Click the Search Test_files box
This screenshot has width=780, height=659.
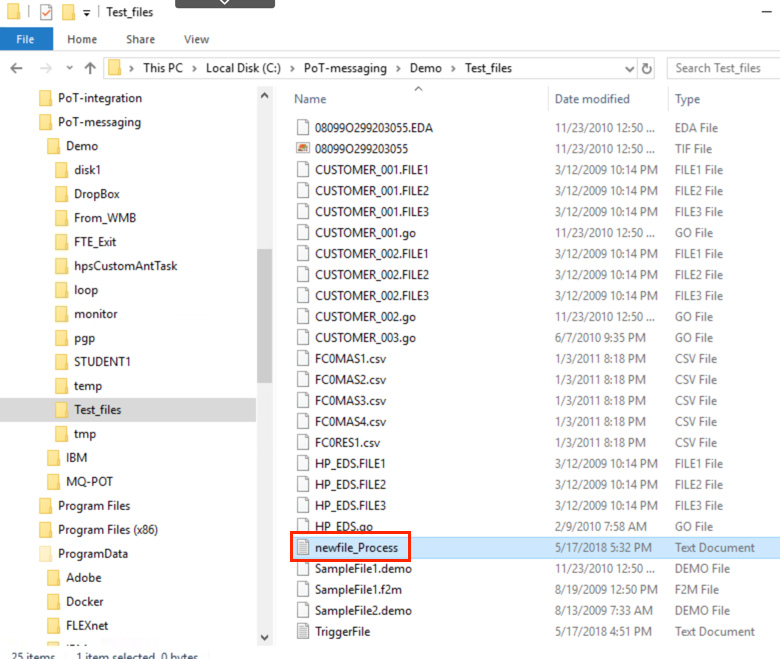coord(724,68)
